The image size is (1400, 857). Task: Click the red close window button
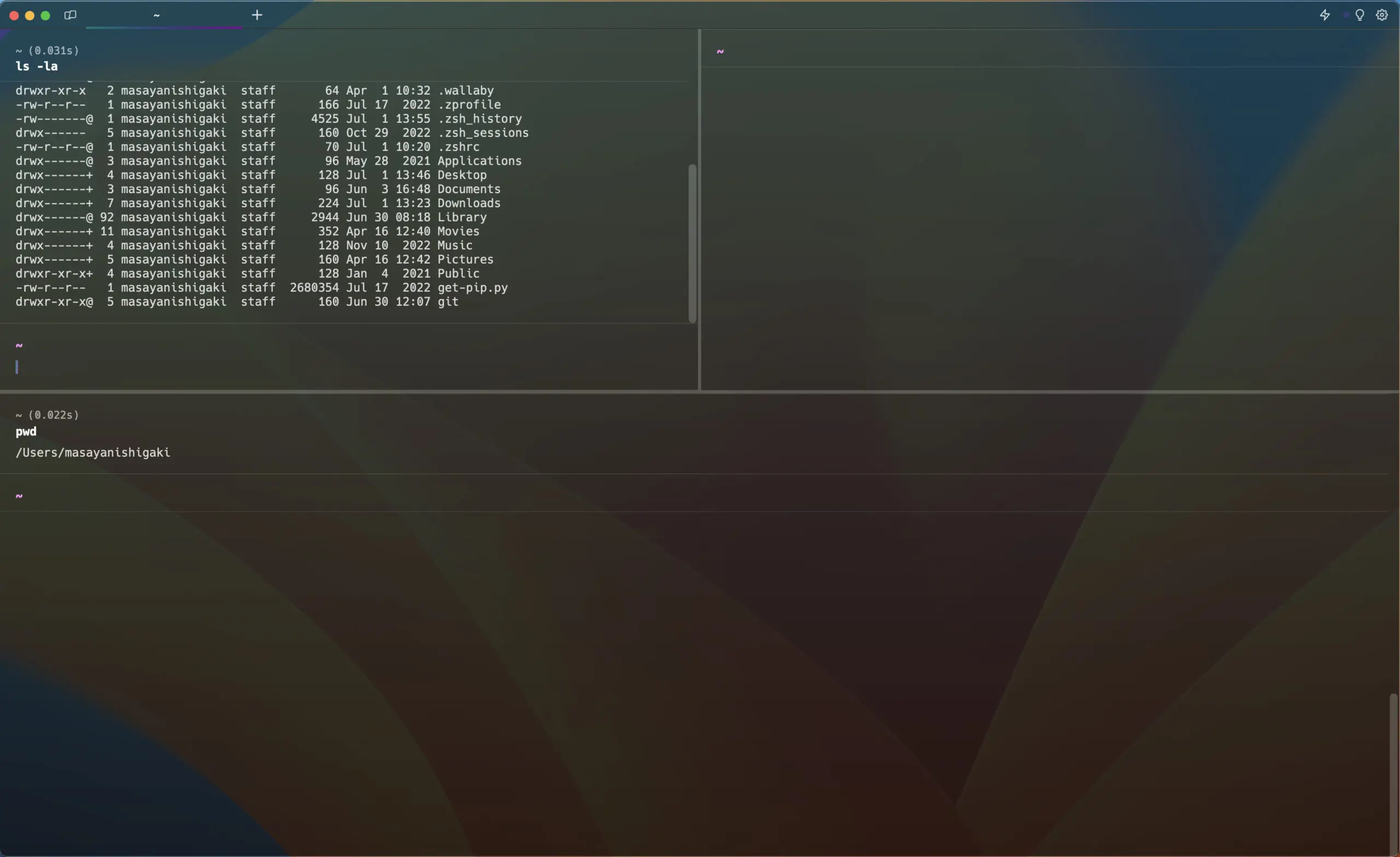coord(14,15)
